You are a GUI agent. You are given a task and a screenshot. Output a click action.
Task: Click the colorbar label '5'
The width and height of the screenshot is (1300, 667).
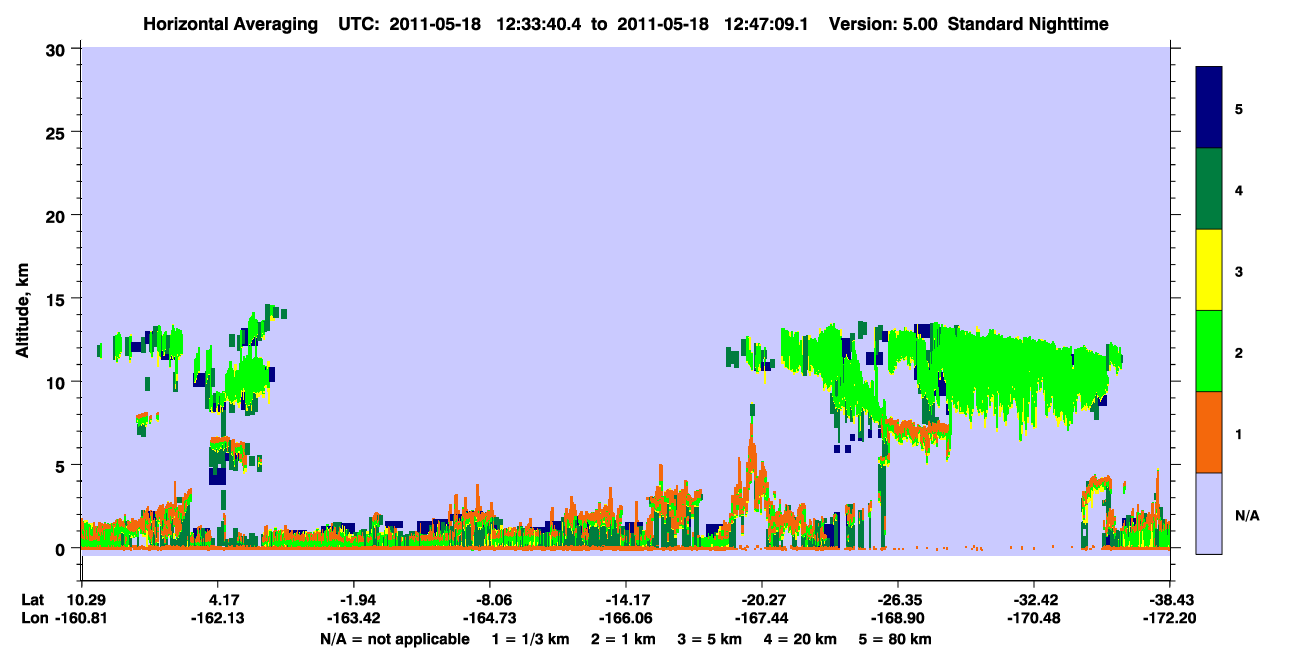pos(1239,108)
